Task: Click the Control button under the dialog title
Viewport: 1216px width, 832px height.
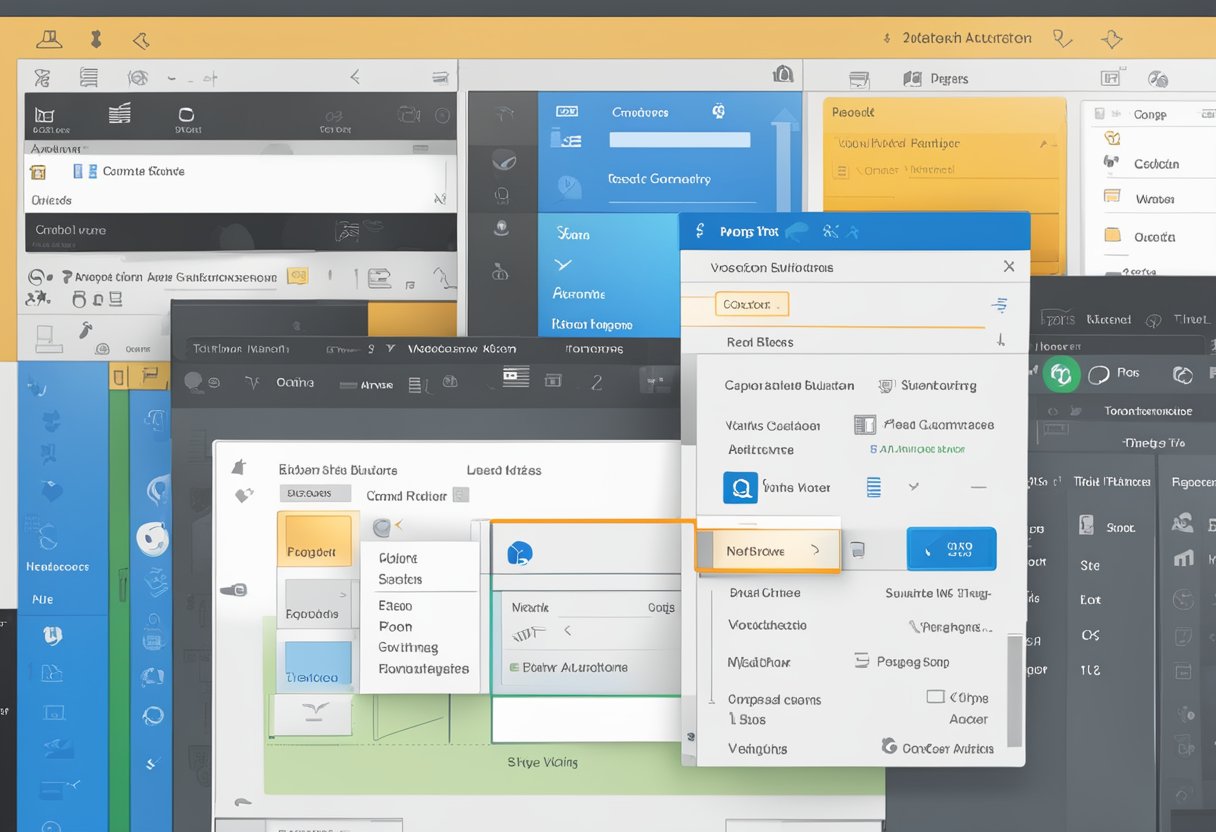Action: [x=752, y=304]
